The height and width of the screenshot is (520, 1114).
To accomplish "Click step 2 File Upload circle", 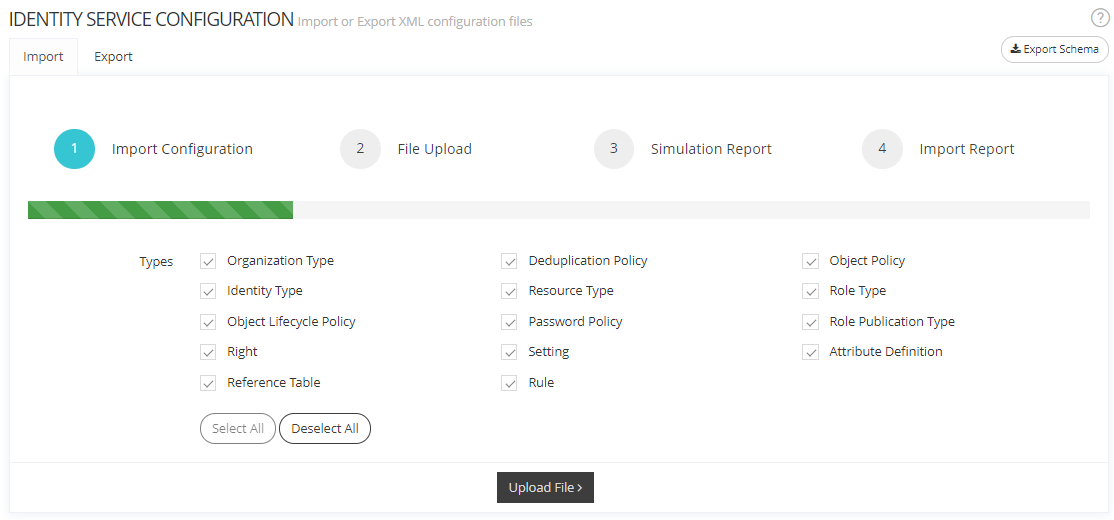I will (x=360, y=149).
